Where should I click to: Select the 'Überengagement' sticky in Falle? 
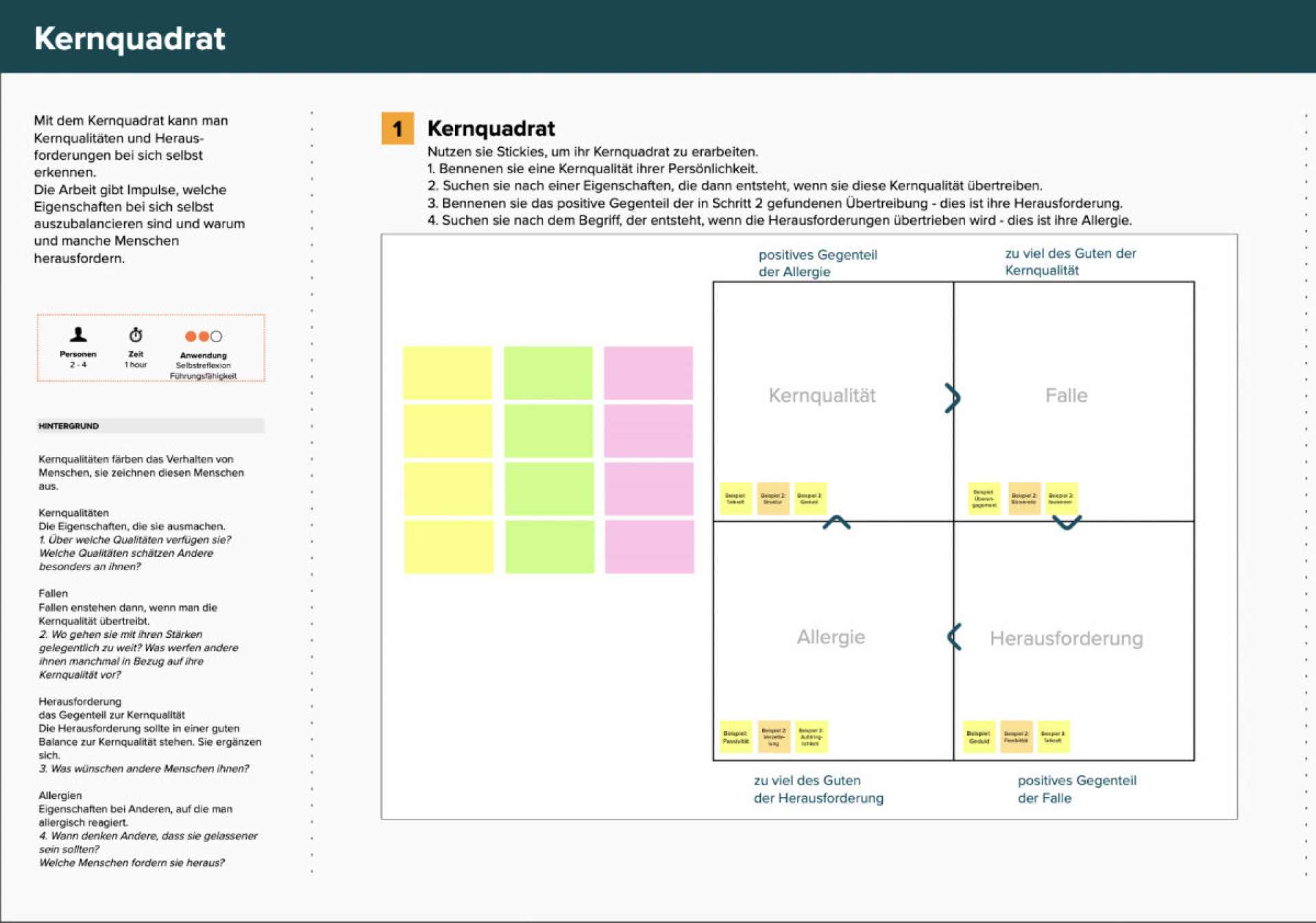click(x=984, y=498)
